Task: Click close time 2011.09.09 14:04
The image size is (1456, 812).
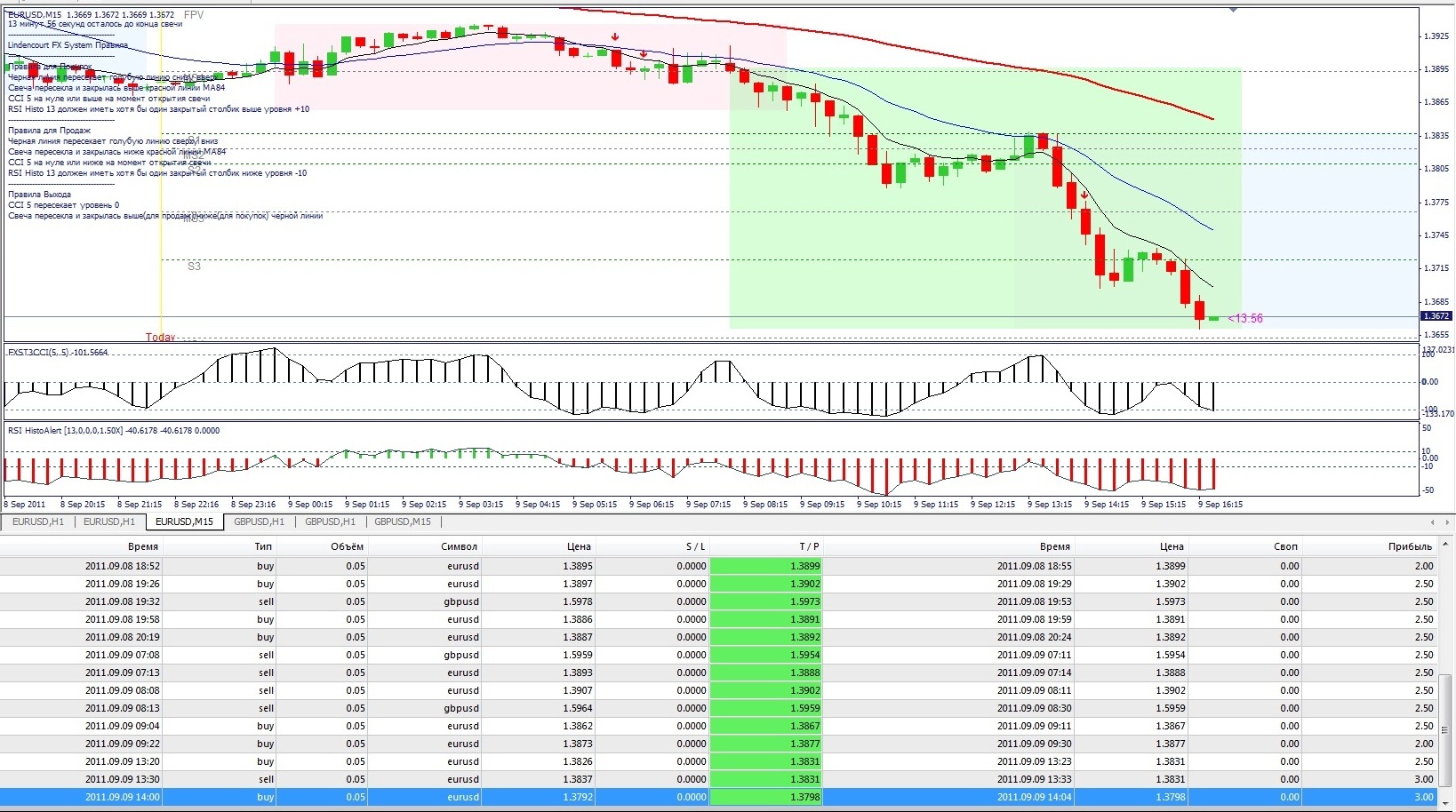Action: tap(1034, 797)
